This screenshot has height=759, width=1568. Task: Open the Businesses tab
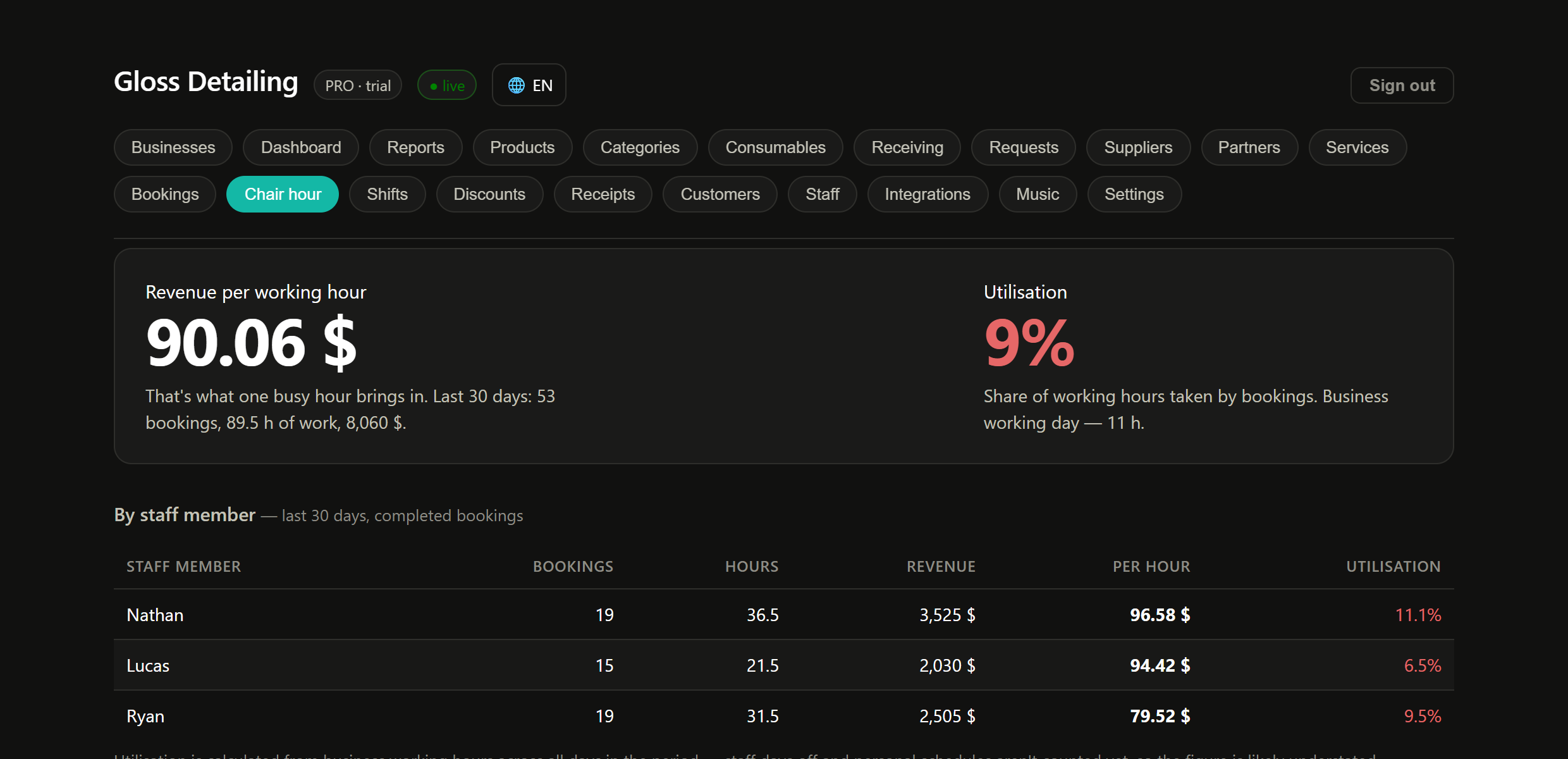(x=173, y=147)
